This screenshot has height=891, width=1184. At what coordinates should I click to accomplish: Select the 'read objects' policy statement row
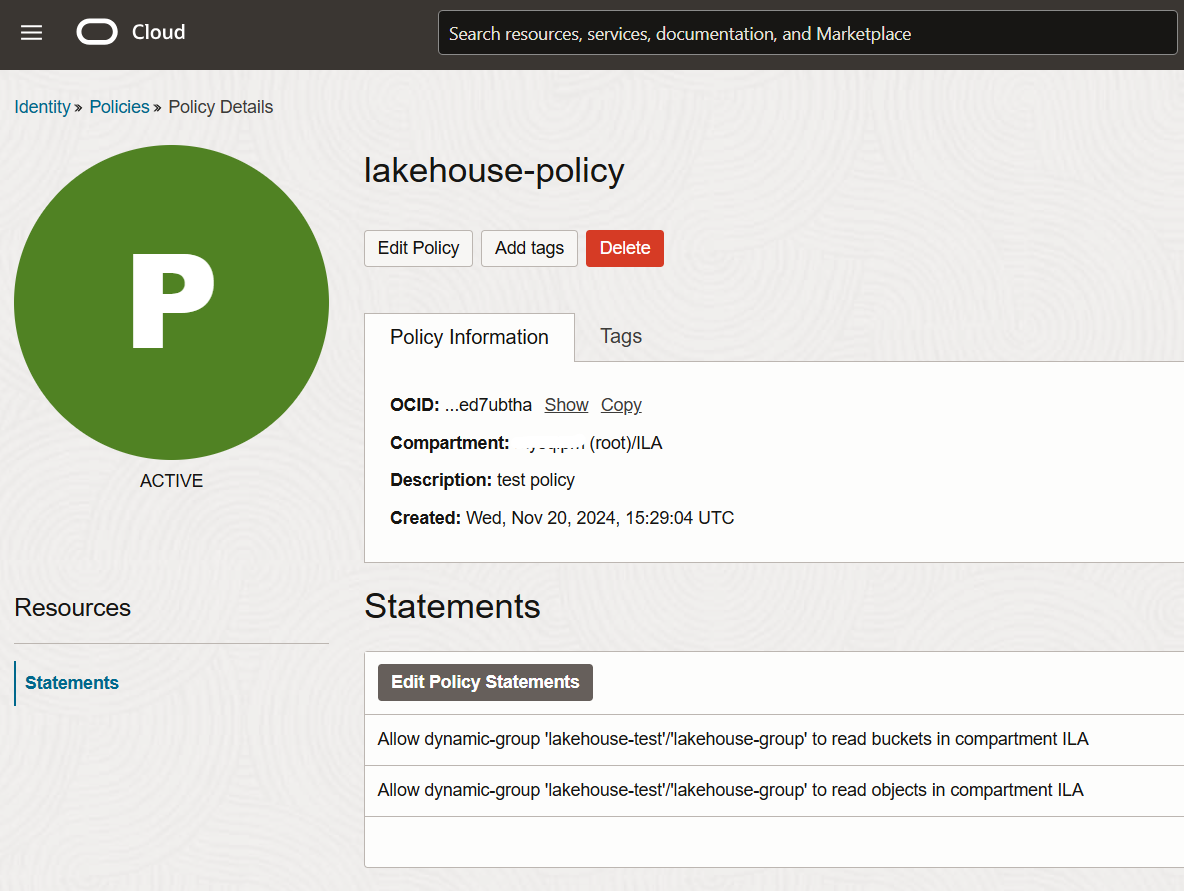click(774, 791)
